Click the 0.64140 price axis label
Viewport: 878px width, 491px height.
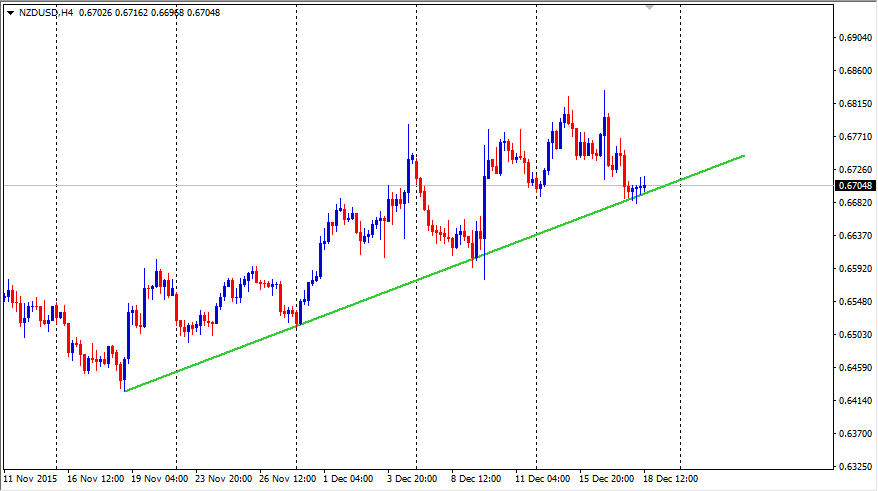pyautogui.click(x=856, y=401)
